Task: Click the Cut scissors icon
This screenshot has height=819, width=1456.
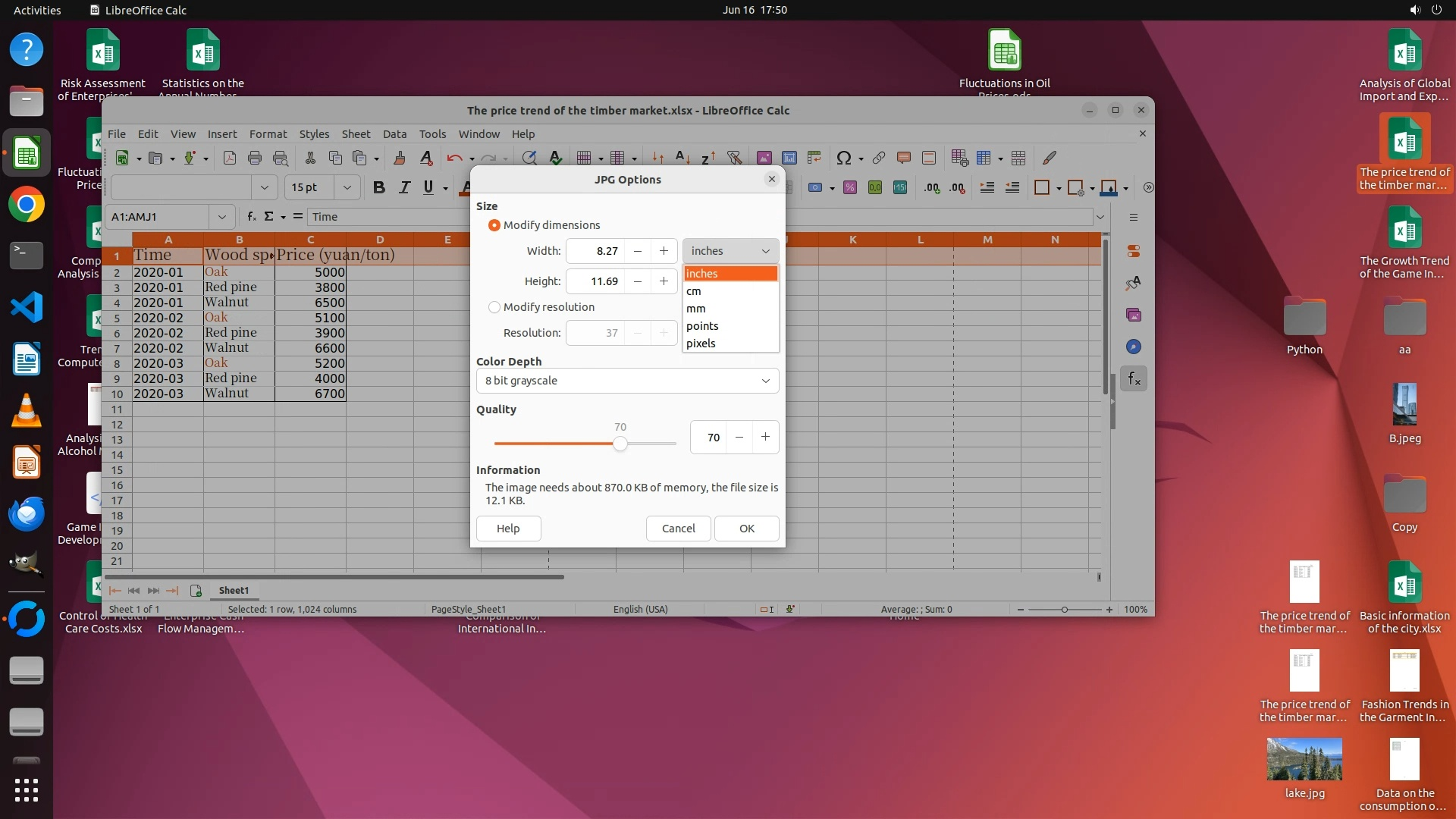Action: 309,158
